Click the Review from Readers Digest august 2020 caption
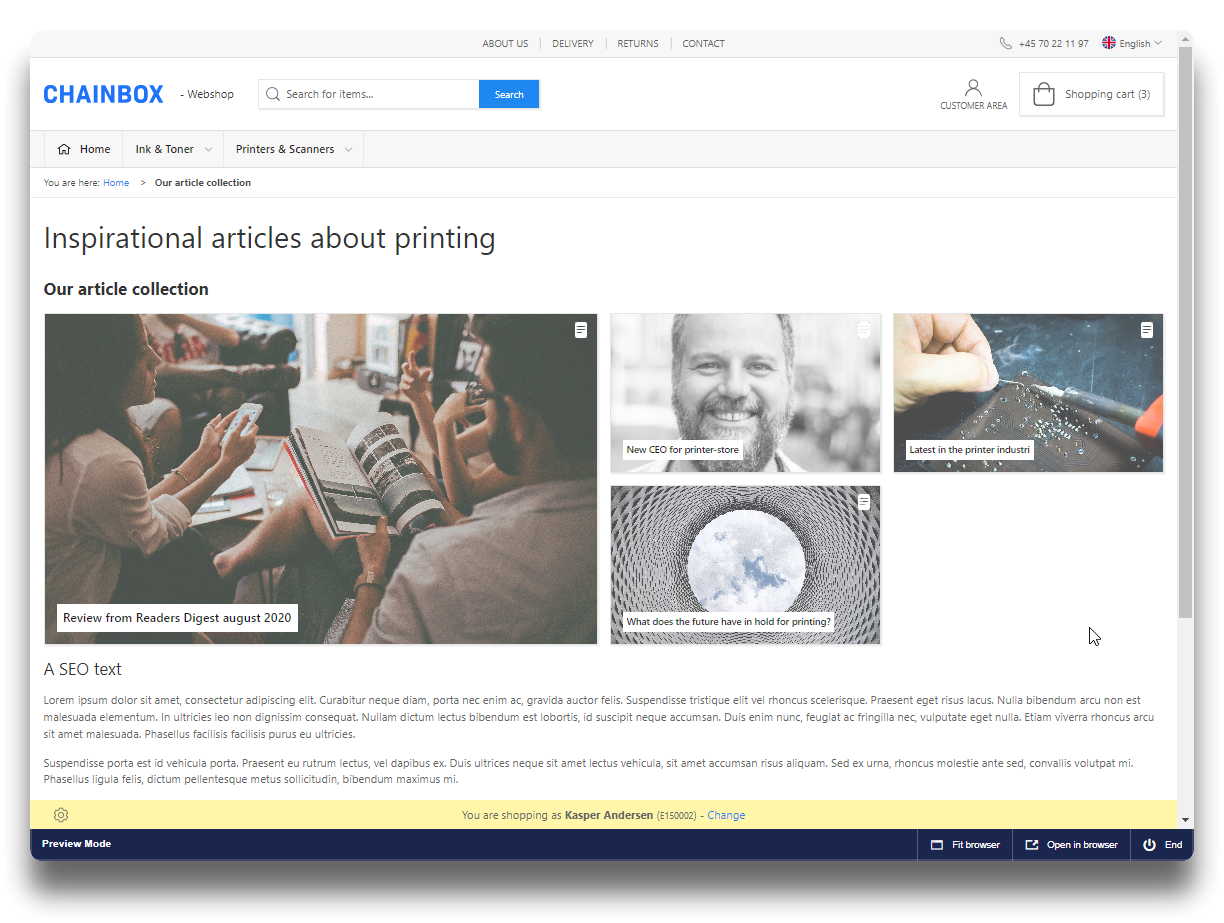Image resolution: width=1224 pixels, height=923 pixels. [x=177, y=618]
